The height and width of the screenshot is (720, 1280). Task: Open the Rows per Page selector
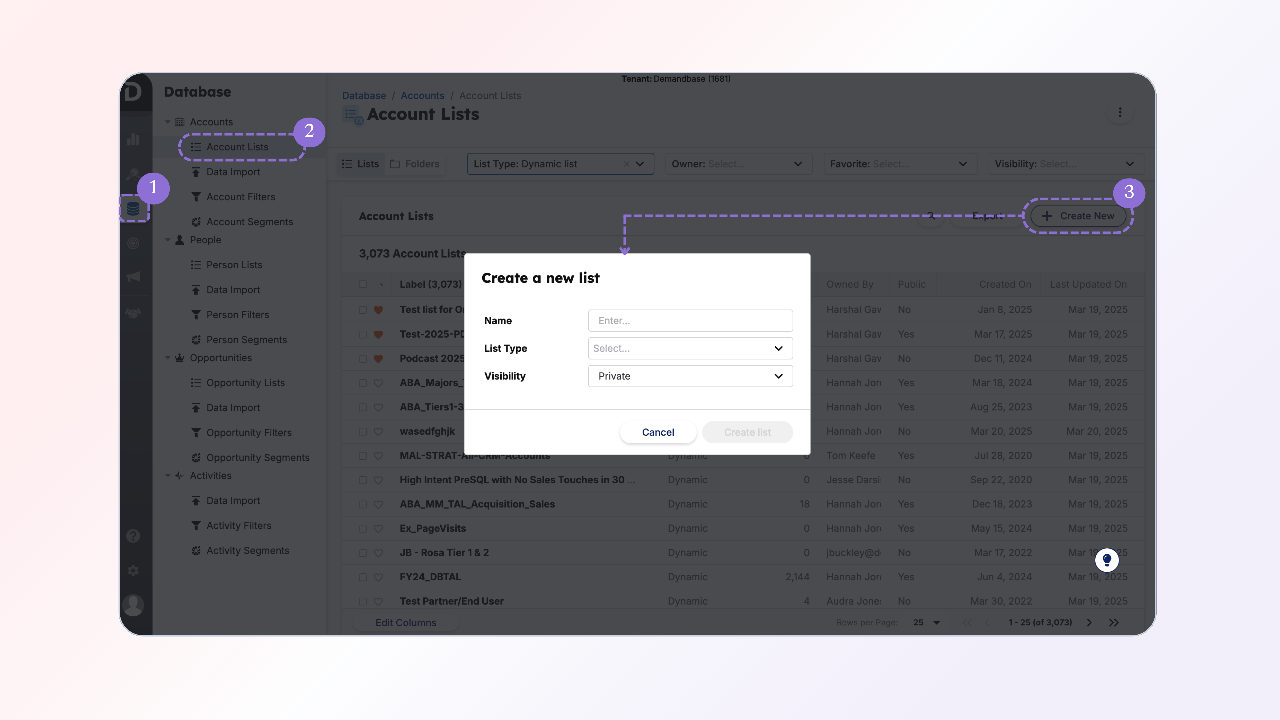coord(924,622)
